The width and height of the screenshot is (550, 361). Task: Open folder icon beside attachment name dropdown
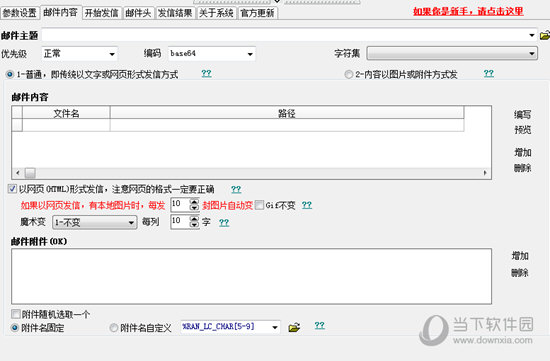[294, 327]
